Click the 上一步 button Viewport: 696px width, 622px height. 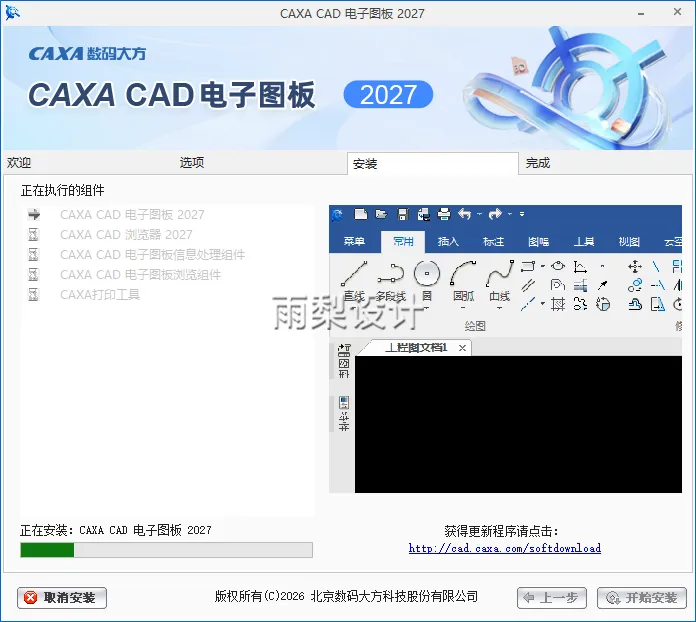coord(552,598)
